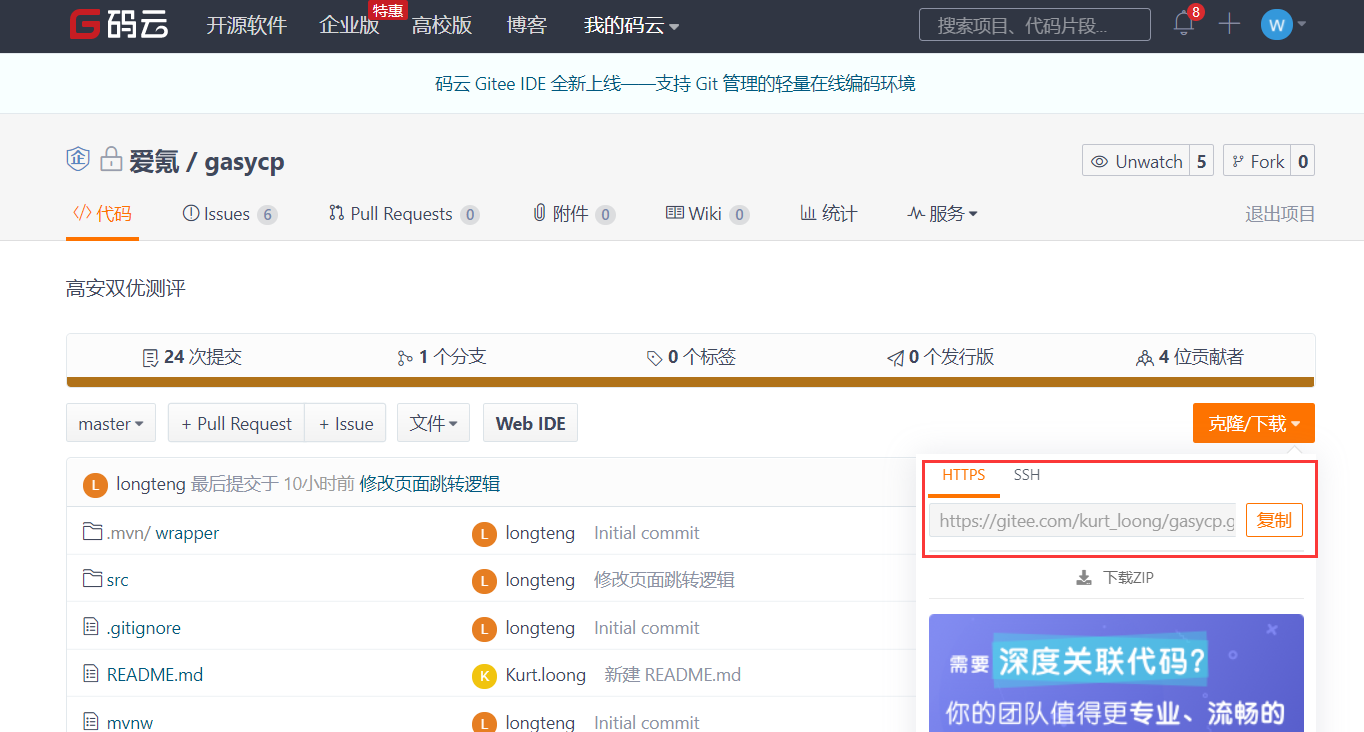
Task: Click the mvnw file icon
Action: point(91,721)
